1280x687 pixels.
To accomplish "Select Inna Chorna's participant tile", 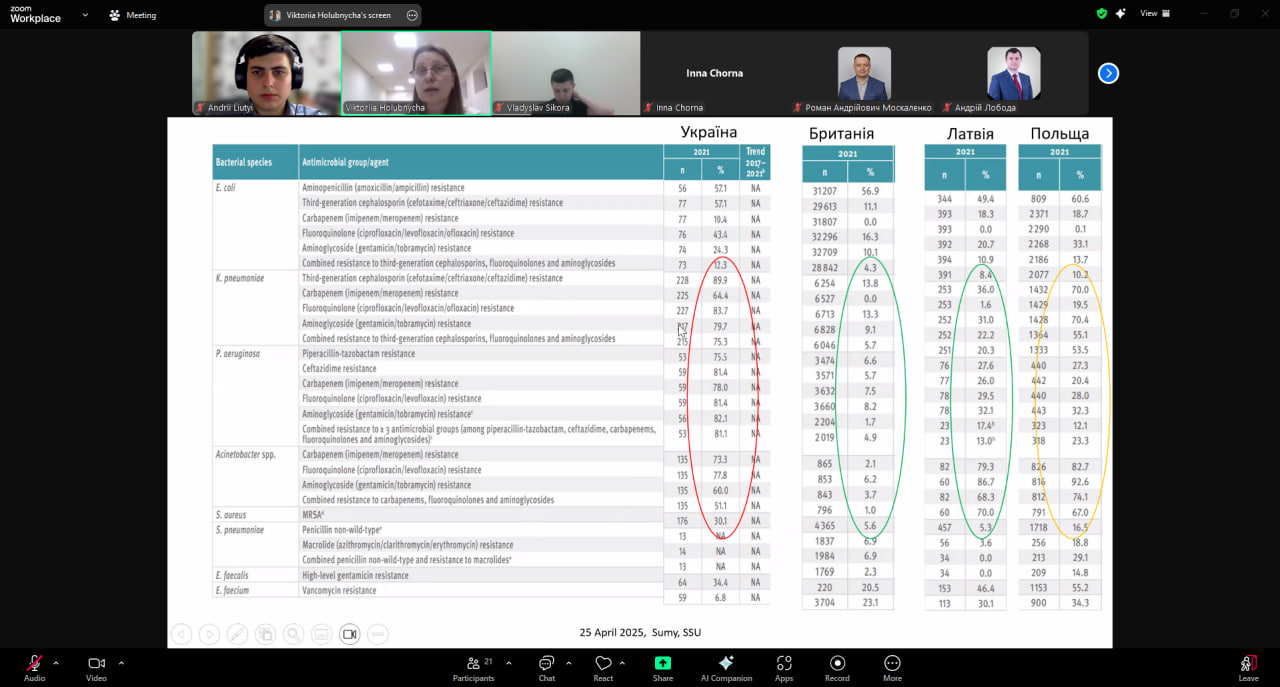I will click(715, 73).
